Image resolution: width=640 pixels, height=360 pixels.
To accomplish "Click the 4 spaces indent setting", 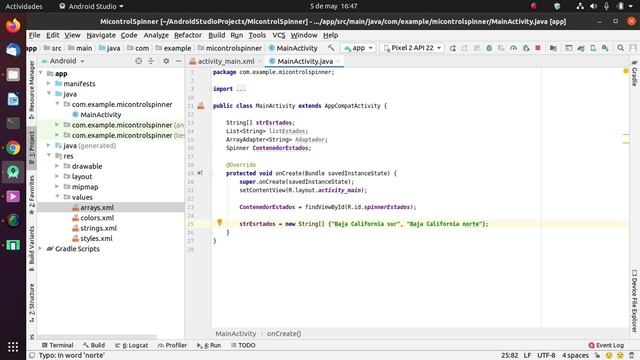I will [x=575, y=355].
